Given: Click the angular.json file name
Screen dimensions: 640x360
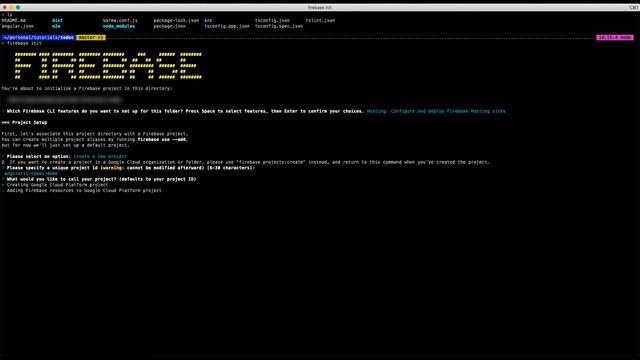Looking at the screenshot, I should (x=18, y=26).
